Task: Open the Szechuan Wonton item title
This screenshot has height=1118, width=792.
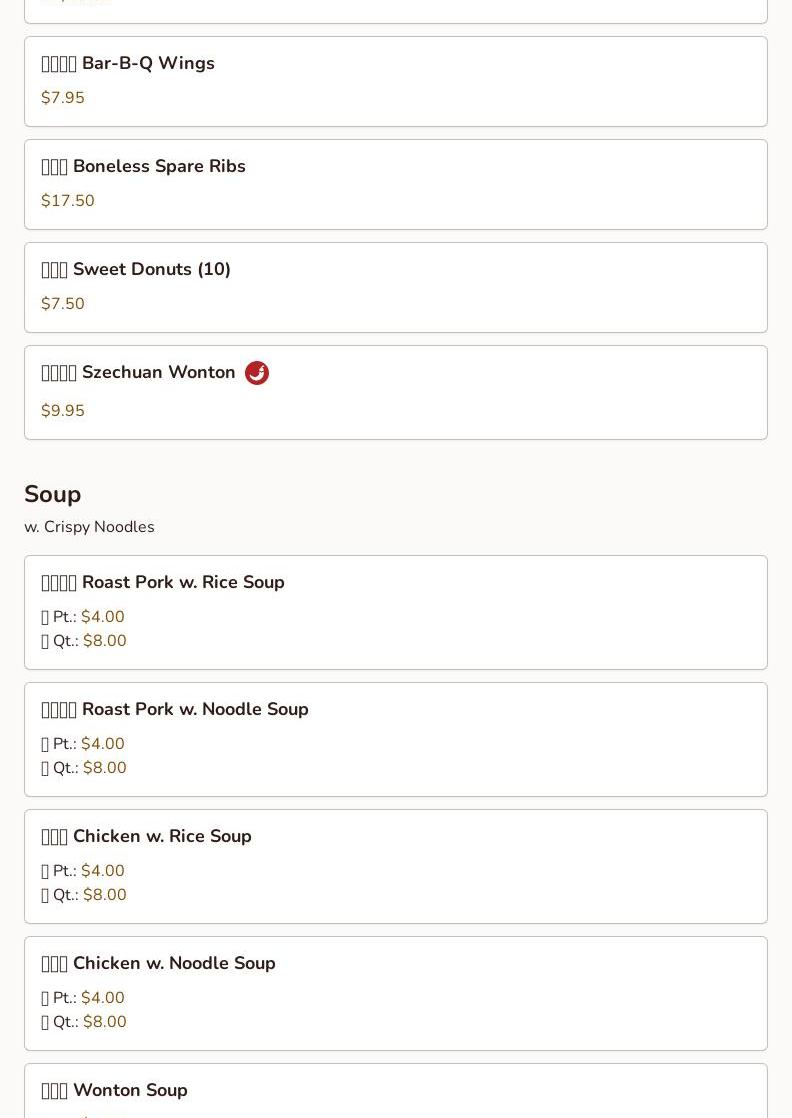Action: coord(139,373)
